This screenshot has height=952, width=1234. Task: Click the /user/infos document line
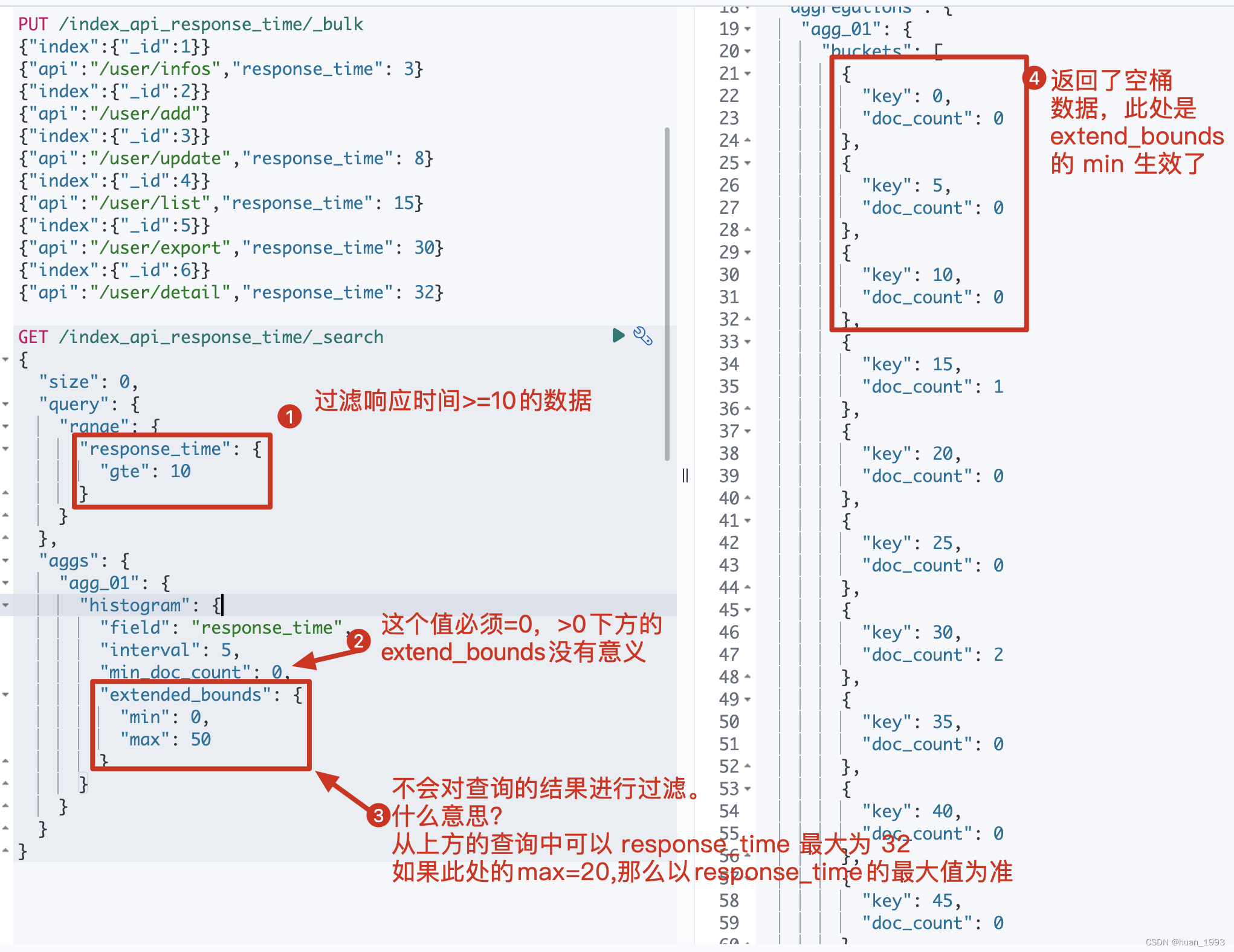click(x=221, y=69)
